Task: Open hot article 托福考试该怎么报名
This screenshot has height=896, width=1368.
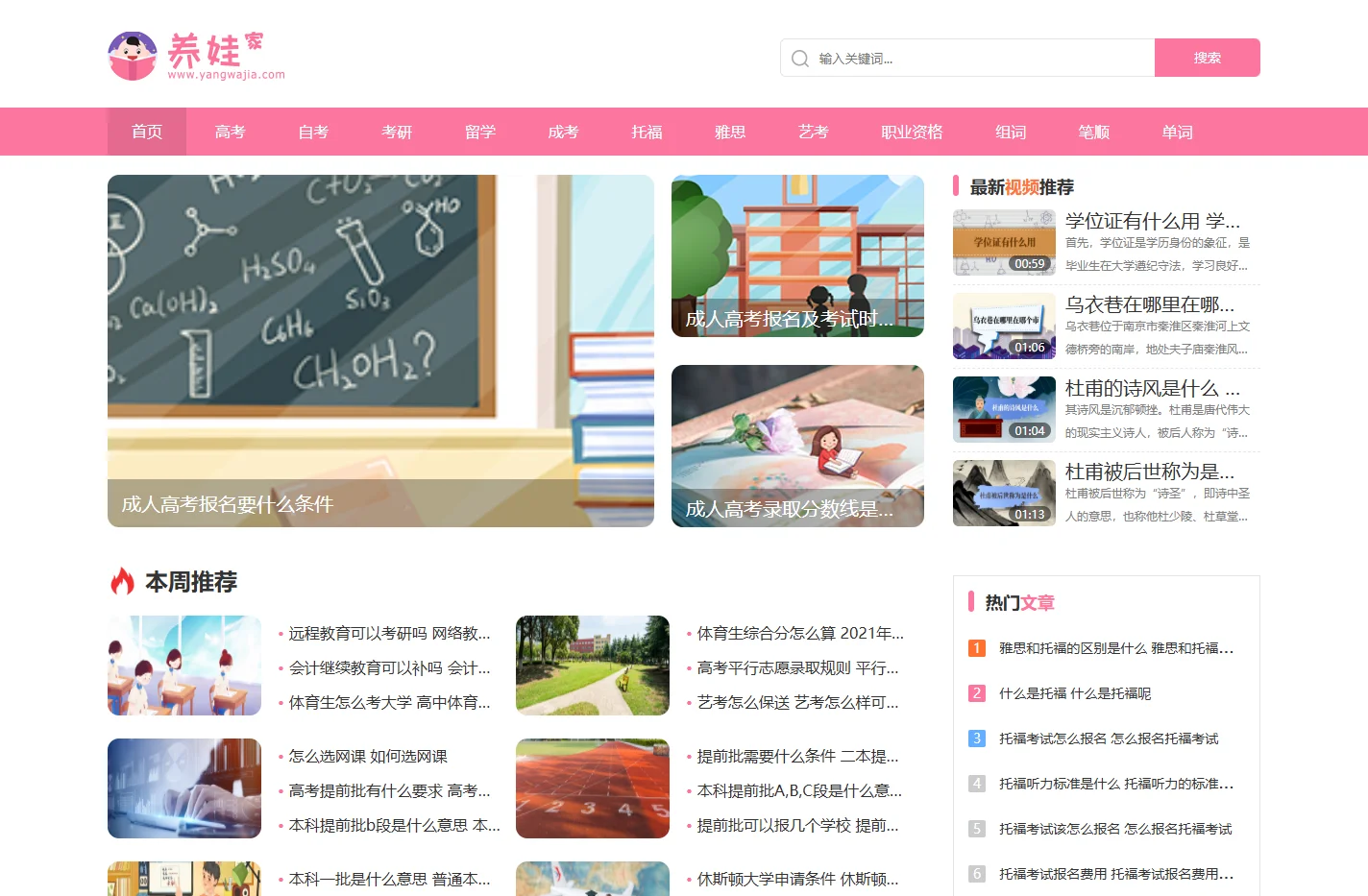Action: [1115, 829]
